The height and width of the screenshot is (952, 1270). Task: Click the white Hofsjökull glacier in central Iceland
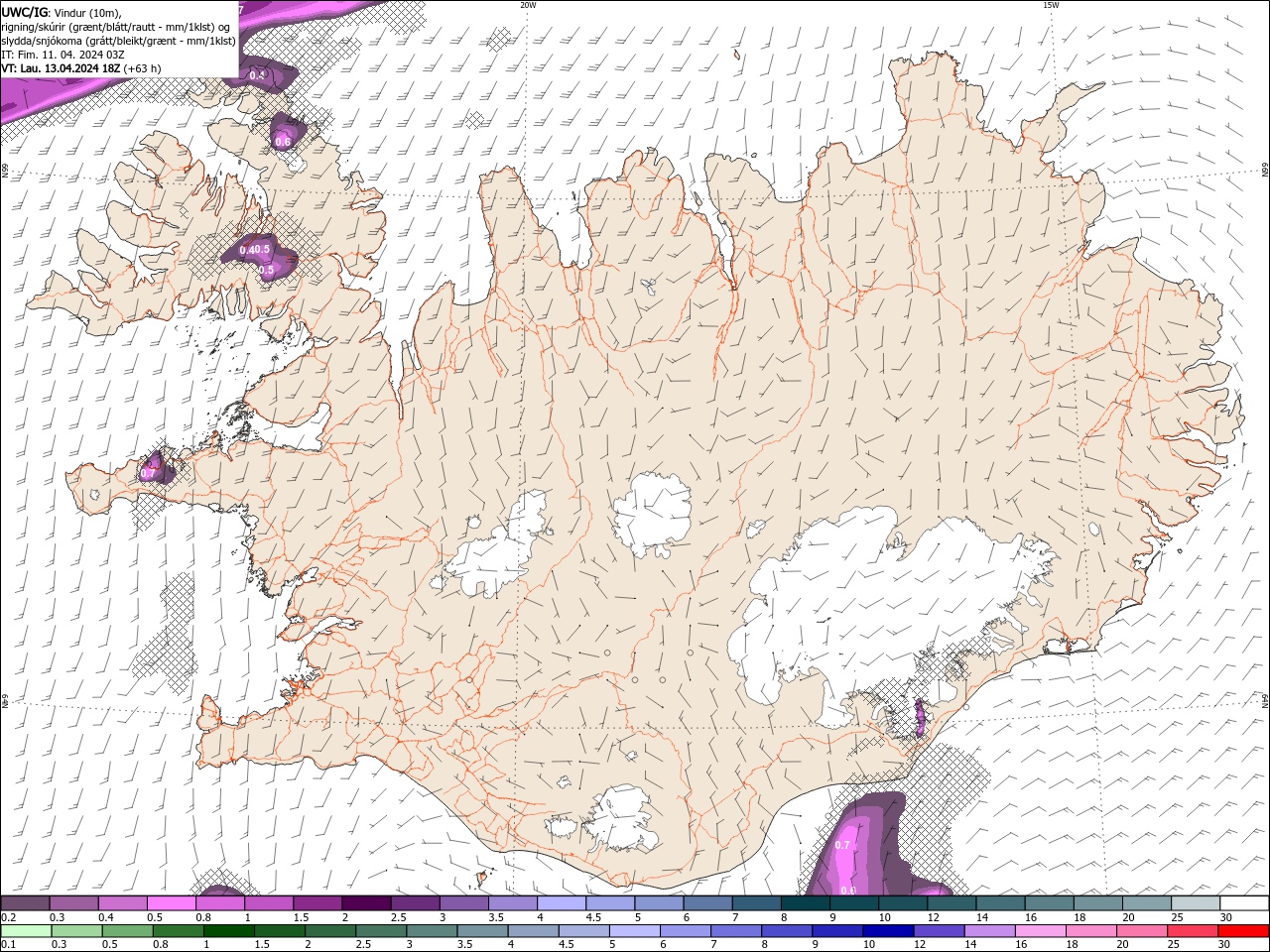pos(653,513)
